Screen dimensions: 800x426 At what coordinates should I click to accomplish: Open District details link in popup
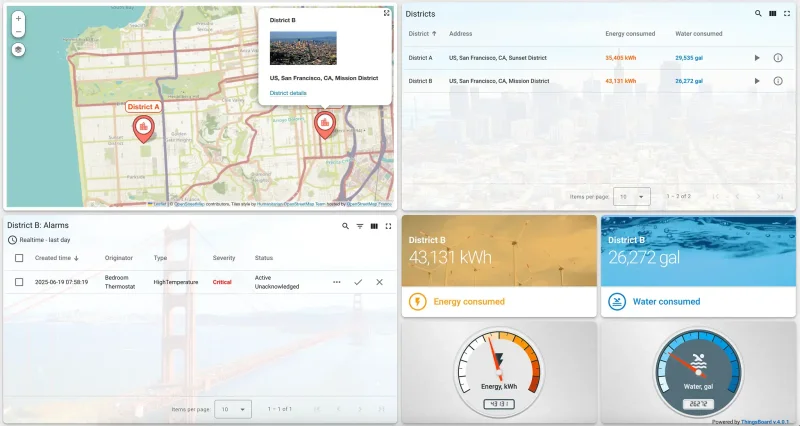(288, 93)
